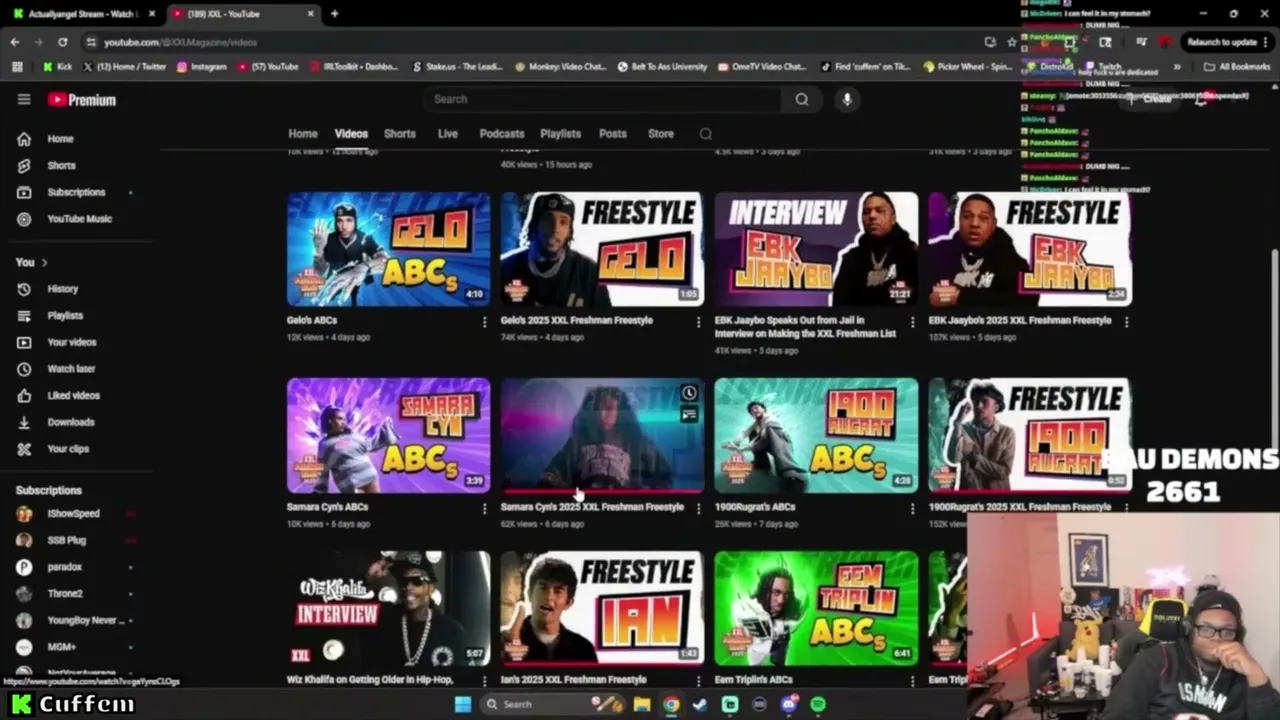Play the Eem Triplin's ABCs thumbnail
The height and width of the screenshot is (720, 1280).
tap(816, 608)
